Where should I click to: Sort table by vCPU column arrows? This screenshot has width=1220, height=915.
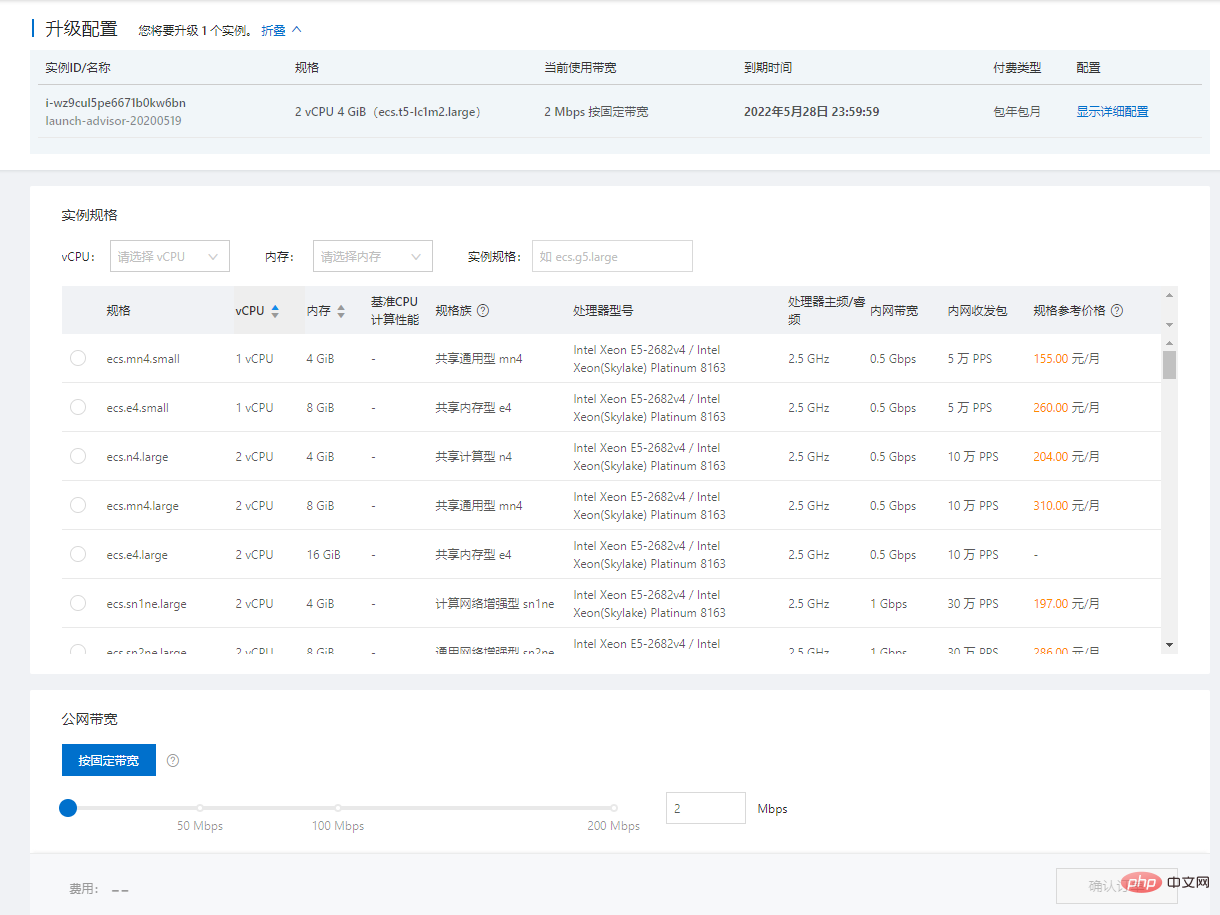pyautogui.click(x=275, y=311)
